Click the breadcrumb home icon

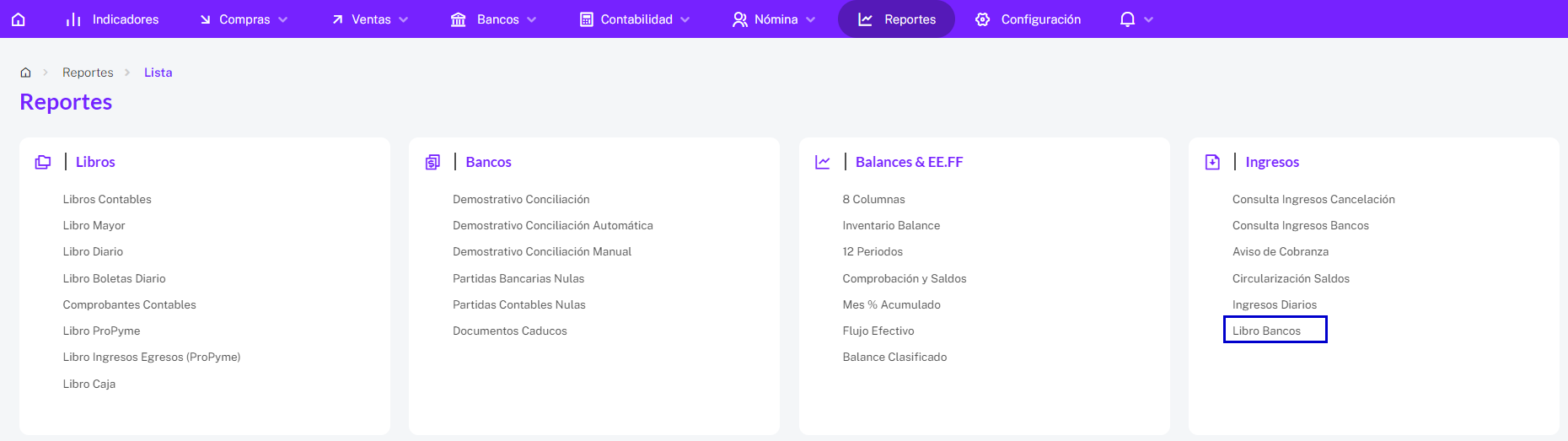pos(26,73)
